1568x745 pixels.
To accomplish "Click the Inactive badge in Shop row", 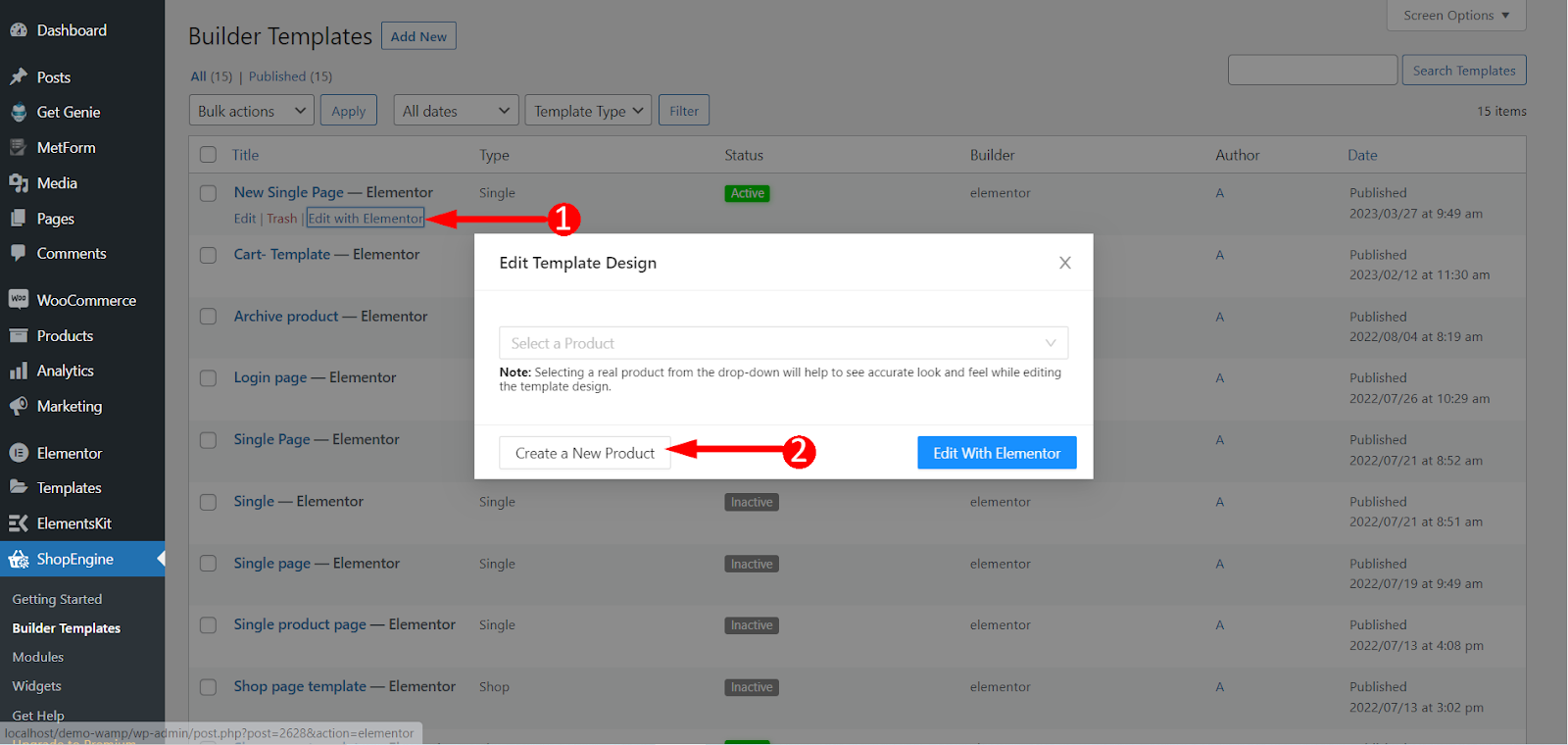I will point(752,687).
